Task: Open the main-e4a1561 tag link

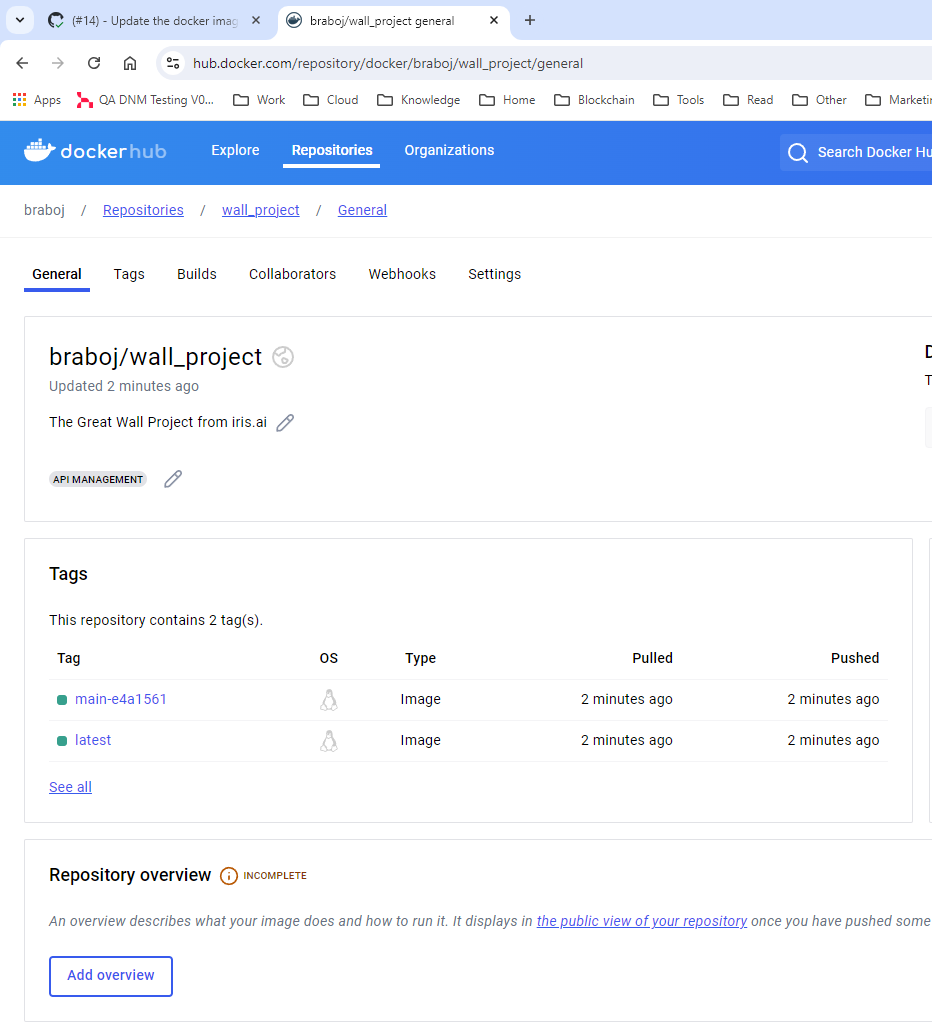Action: pyautogui.click(x=121, y=699)
